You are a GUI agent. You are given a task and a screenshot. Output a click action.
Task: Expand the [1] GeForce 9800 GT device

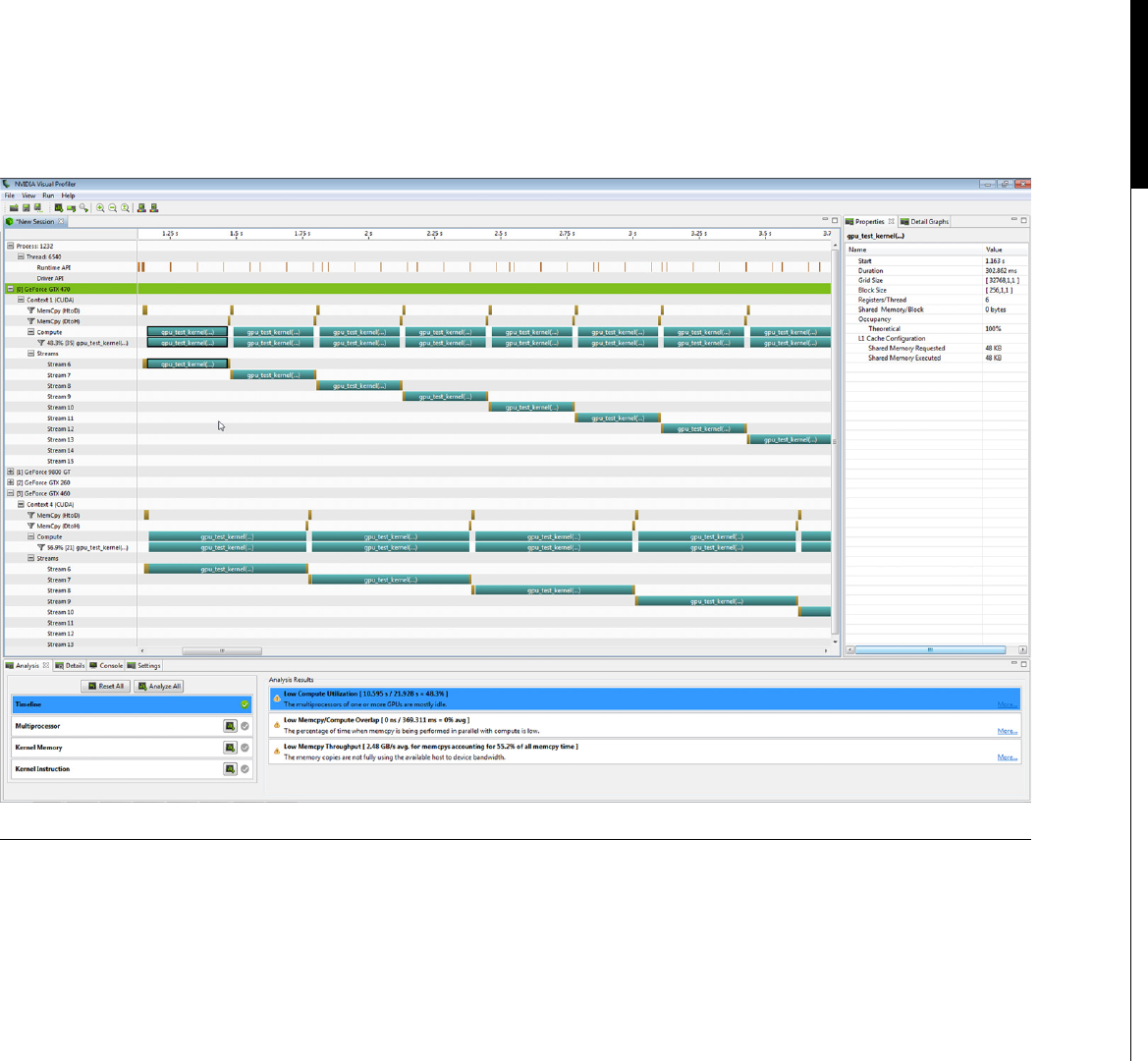10,473
